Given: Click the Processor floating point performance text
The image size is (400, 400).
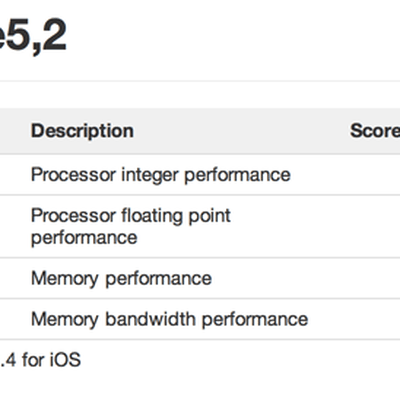Looking at the screenshot, I should click(x=131, y=226).
